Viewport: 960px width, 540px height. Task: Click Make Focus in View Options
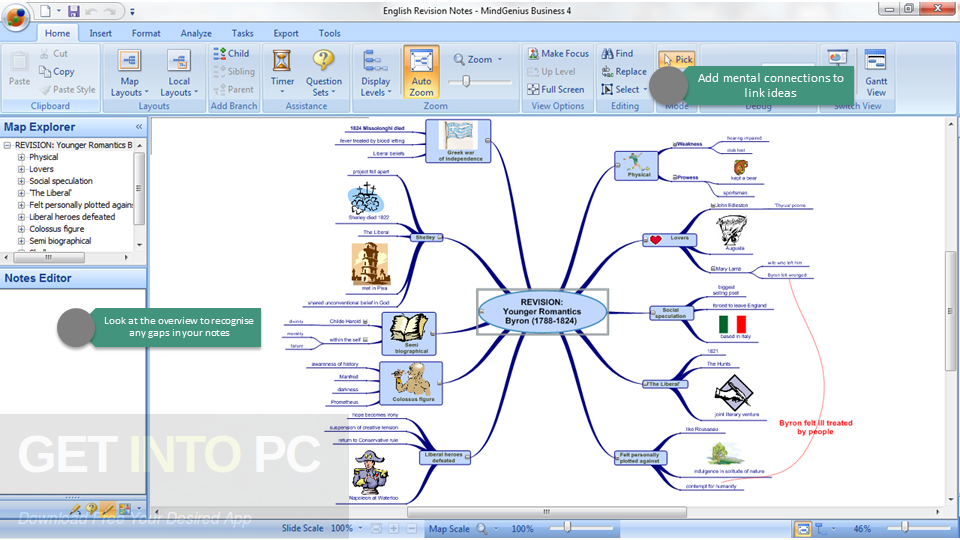[558, 53]
